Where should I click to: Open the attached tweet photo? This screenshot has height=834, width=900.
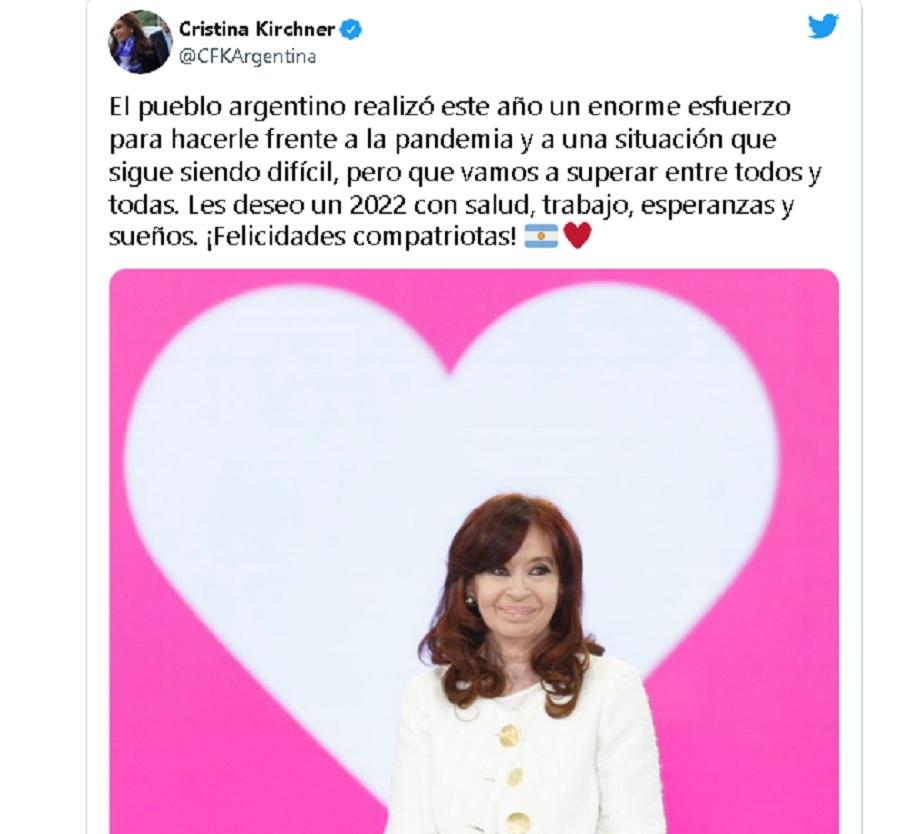click(x=474, y=551)
